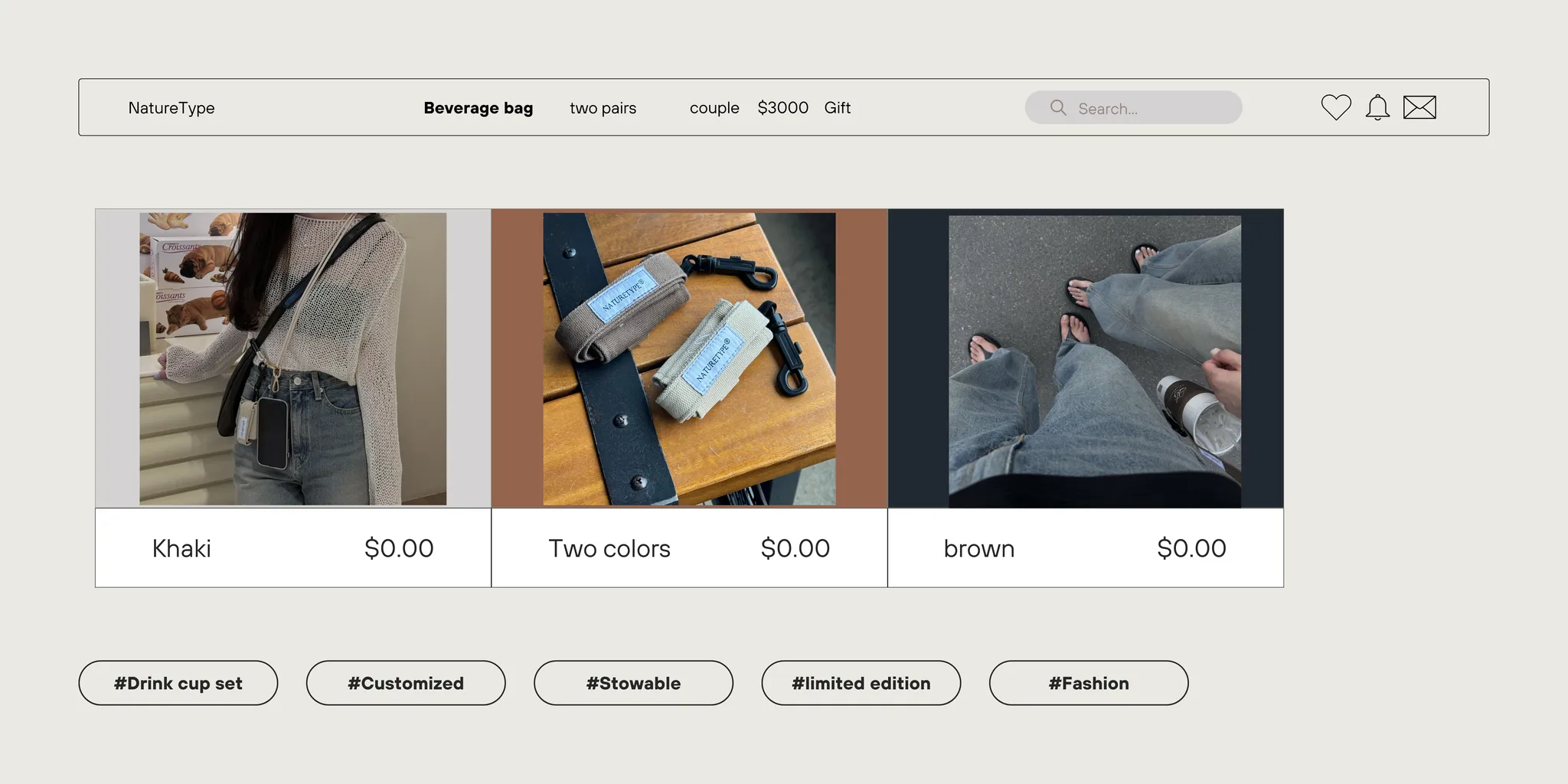Select the #Customized tag
This screenshot has width=1568, height=784.
pyautogui.click(x=406, y=683)
